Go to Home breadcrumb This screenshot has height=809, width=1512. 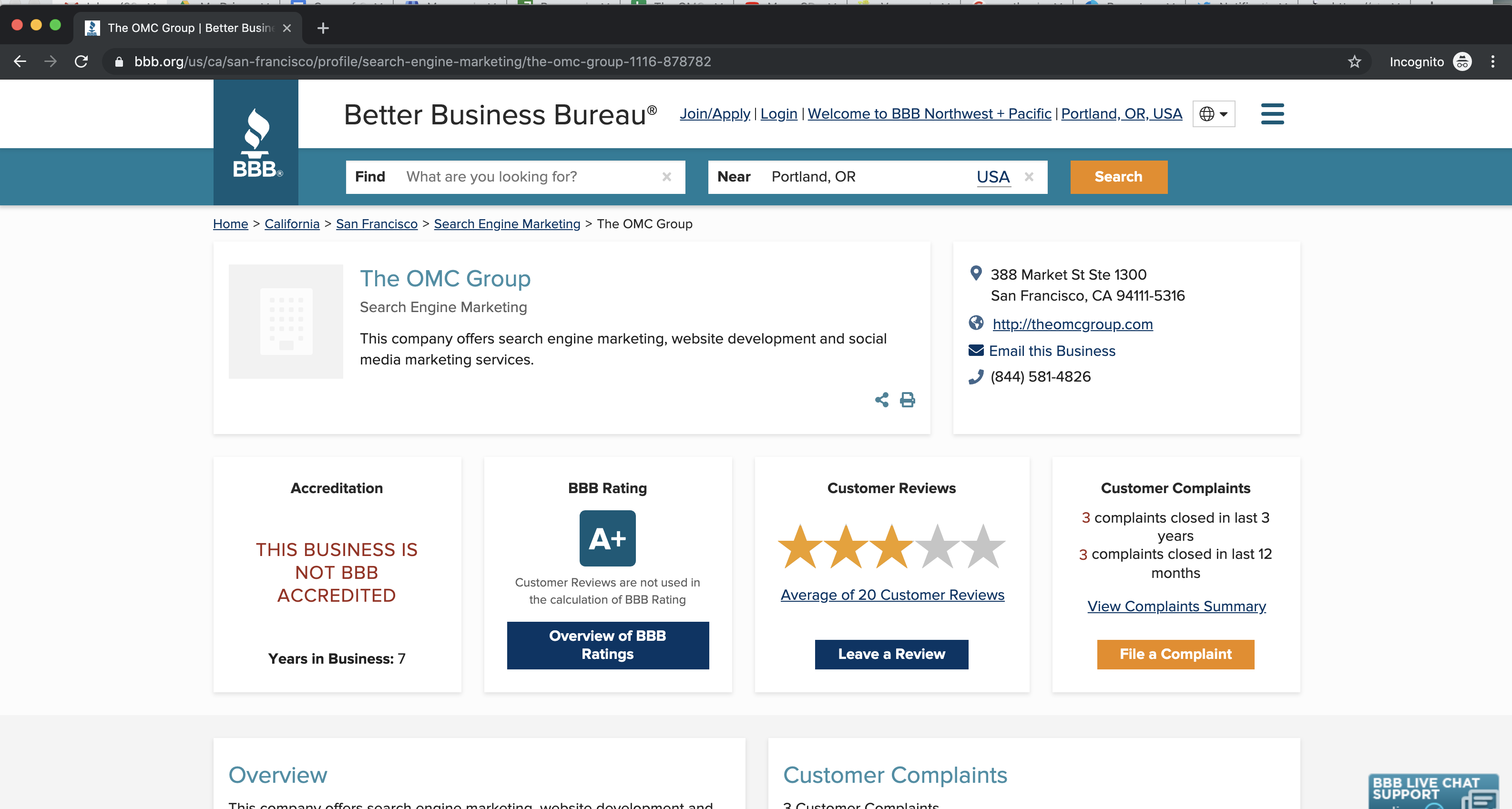tap(230, 223)
